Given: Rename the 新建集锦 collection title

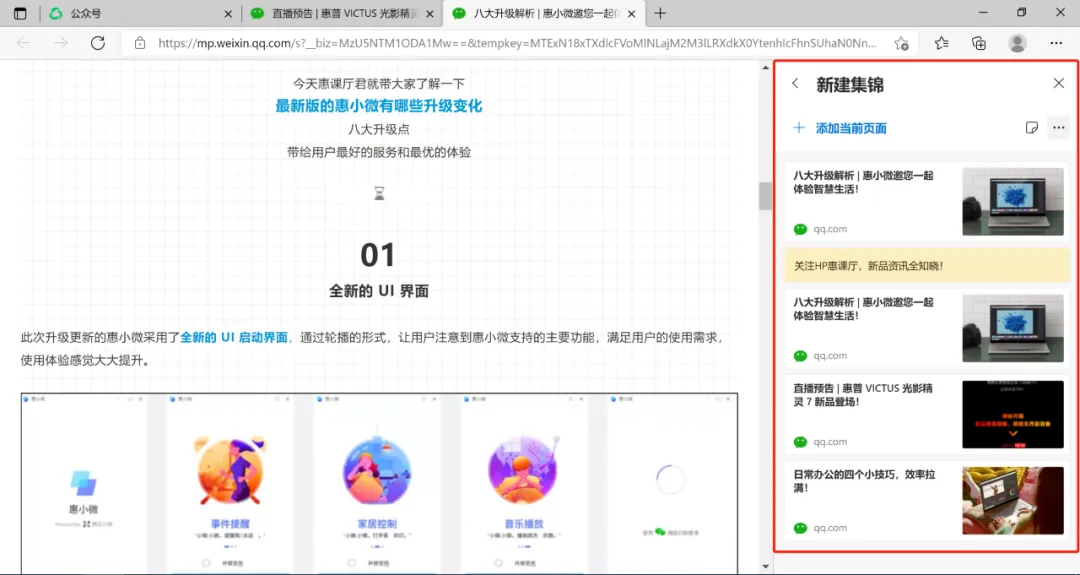Looking at the screenshot, I should (x=849, y=85).
